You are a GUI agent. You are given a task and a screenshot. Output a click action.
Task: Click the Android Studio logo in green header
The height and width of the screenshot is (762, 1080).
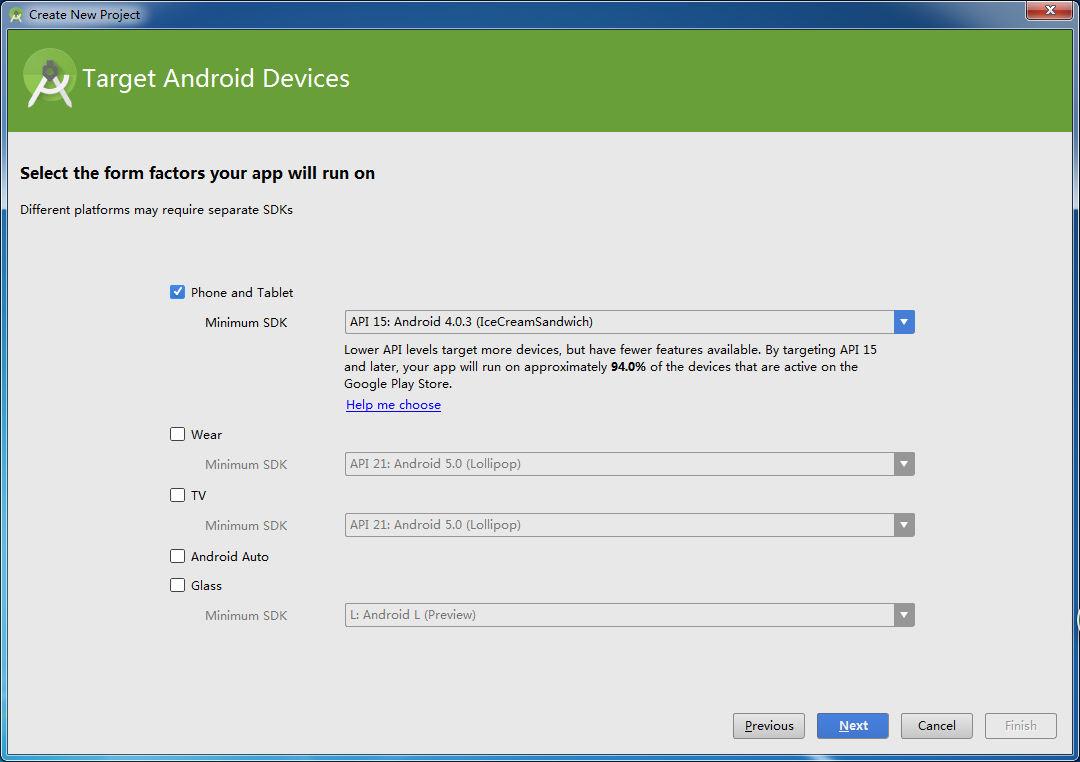point(49,78)
